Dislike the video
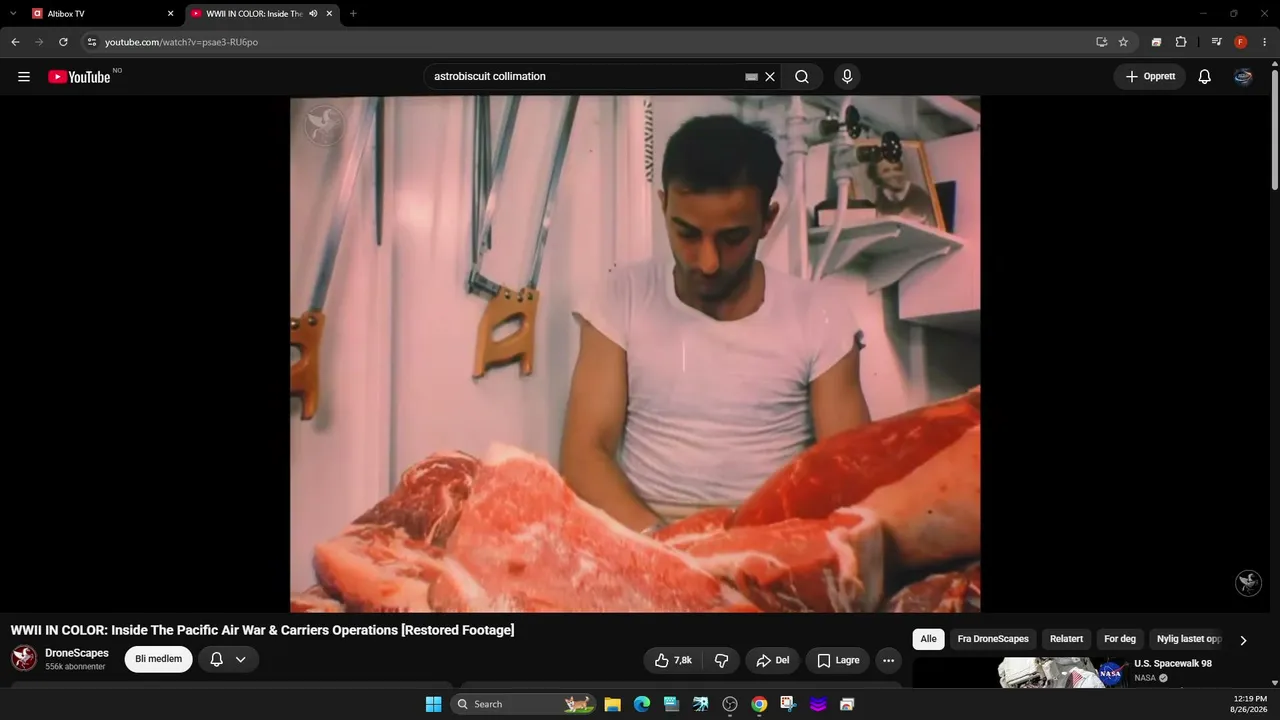The height and width of the screenshot is (720, 1280). [x=721, y=660]
